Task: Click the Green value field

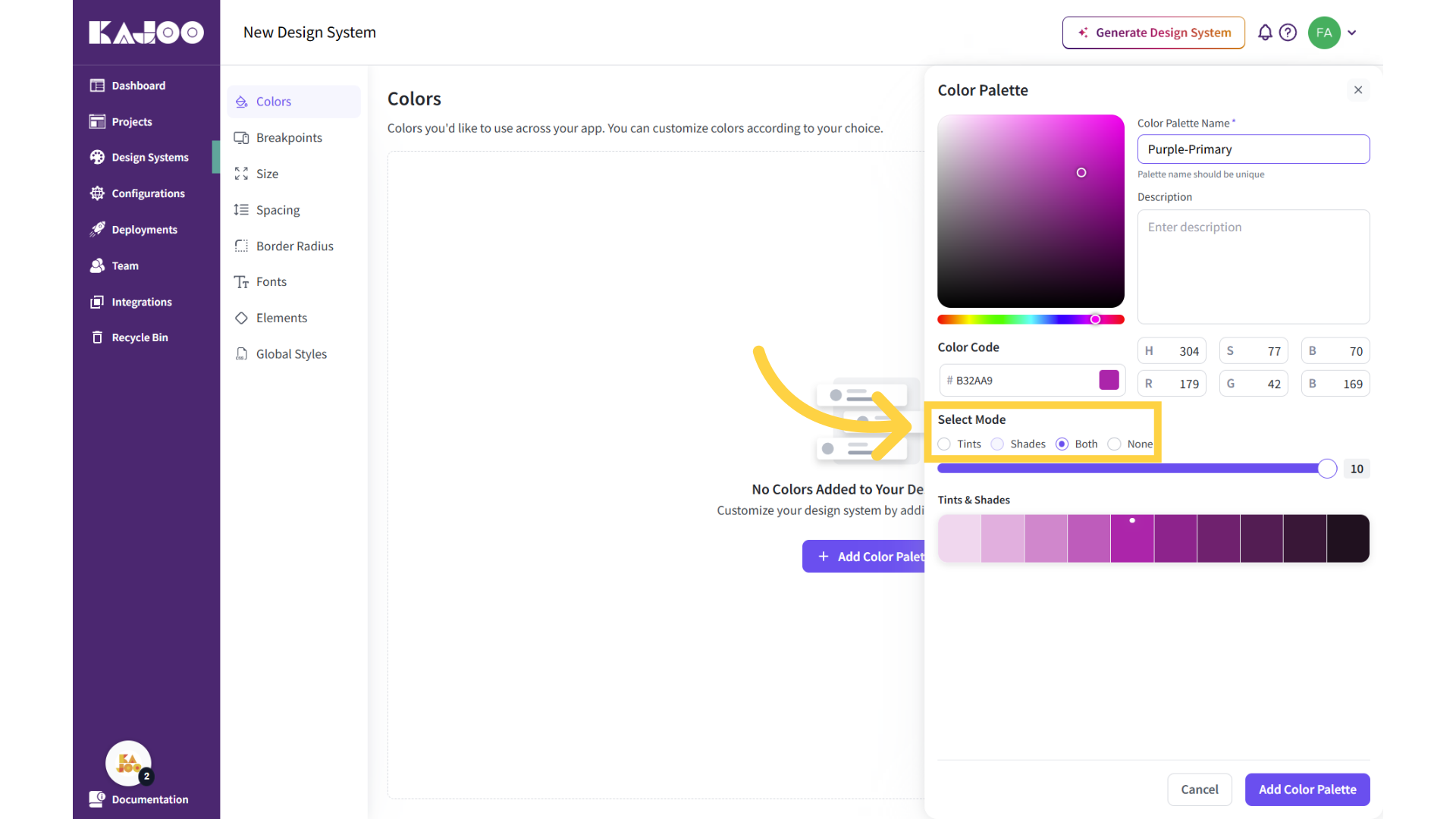Action: [1254, 384]
